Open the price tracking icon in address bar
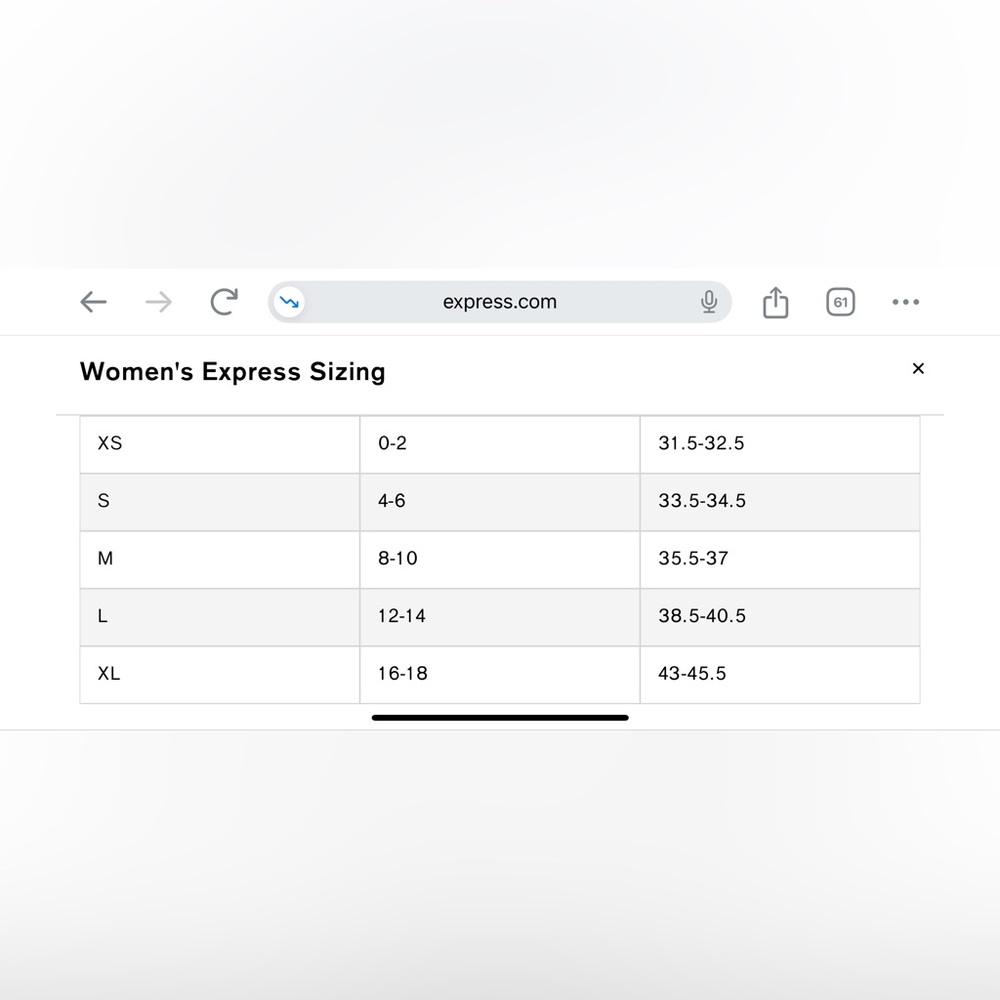Image resolution: width=1000 pixels, height=1000 pixels. coord(289,302)
